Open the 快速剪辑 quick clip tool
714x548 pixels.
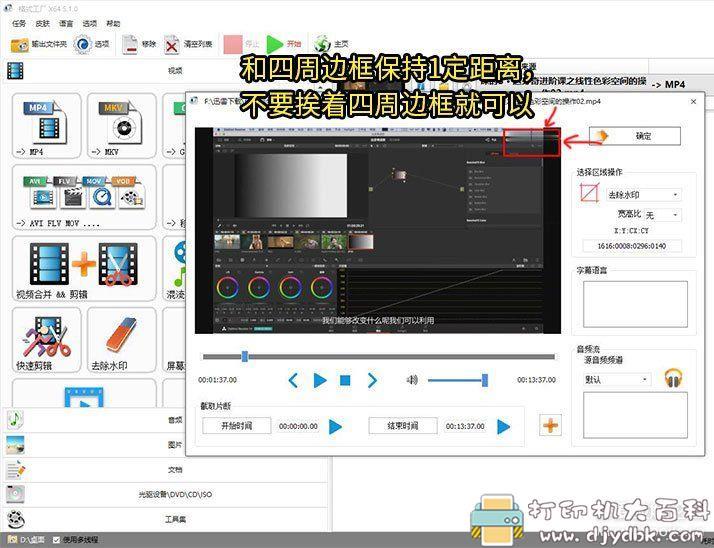[46, 340]
